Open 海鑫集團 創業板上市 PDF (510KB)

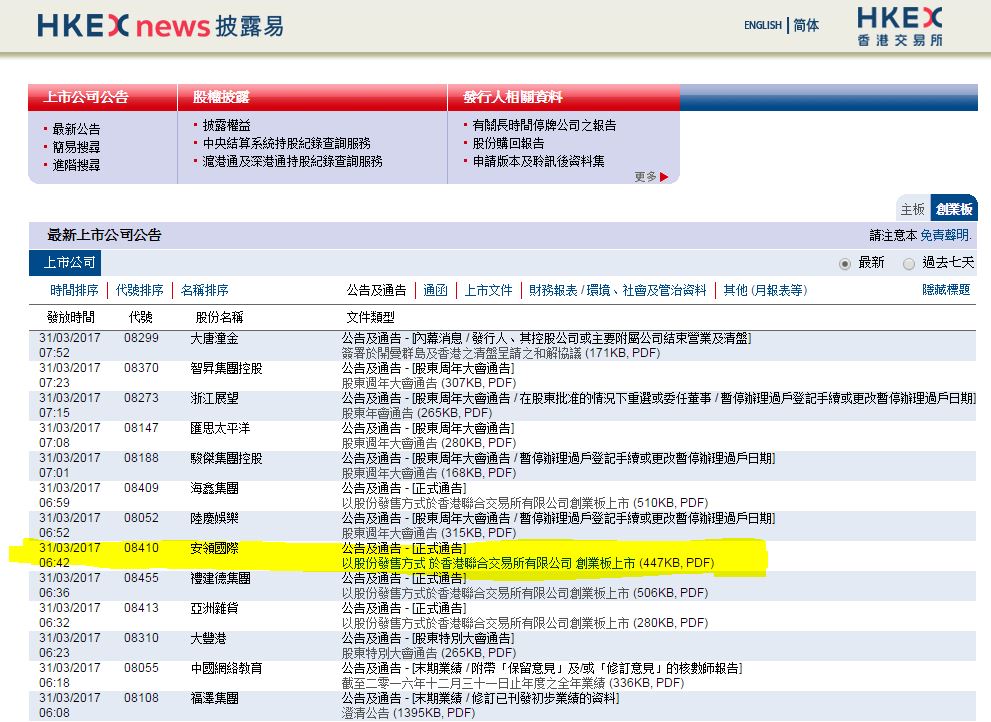(525, 503)
